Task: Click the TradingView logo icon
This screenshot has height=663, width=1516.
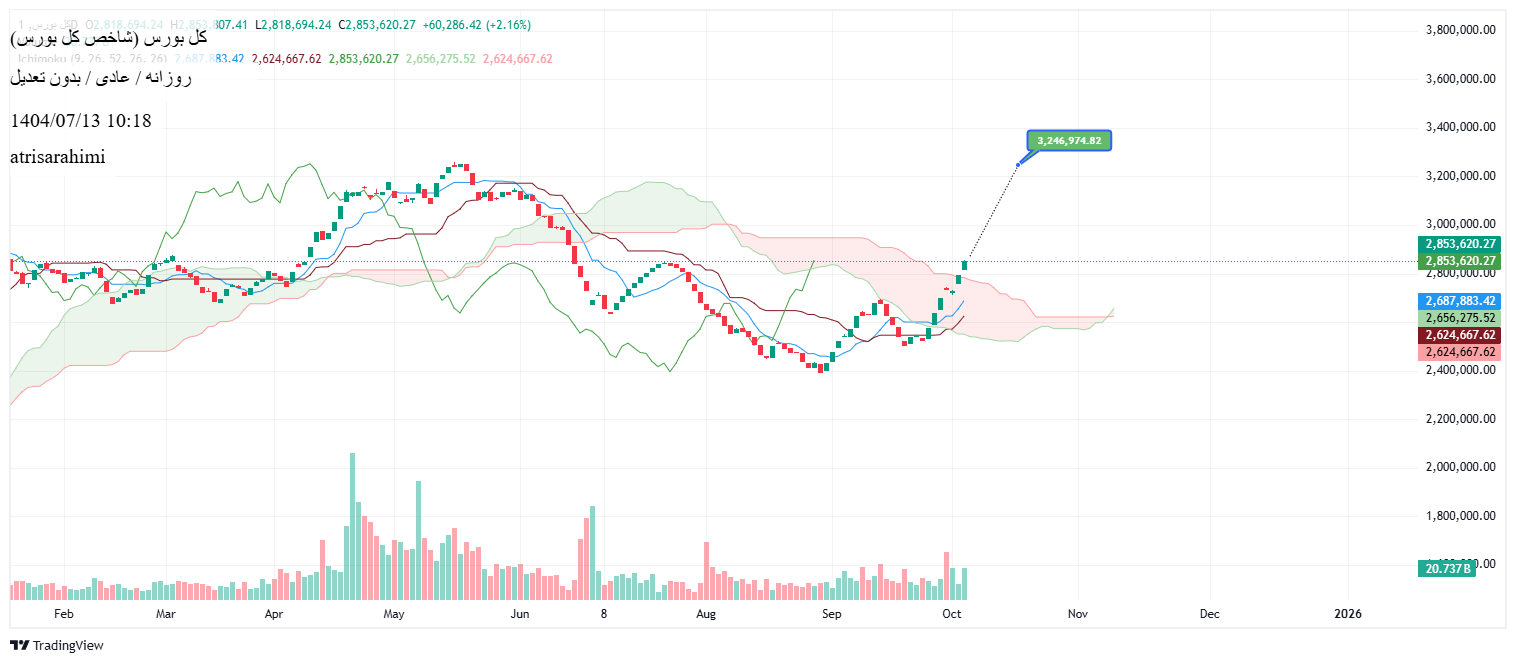Action: point(19,645)
